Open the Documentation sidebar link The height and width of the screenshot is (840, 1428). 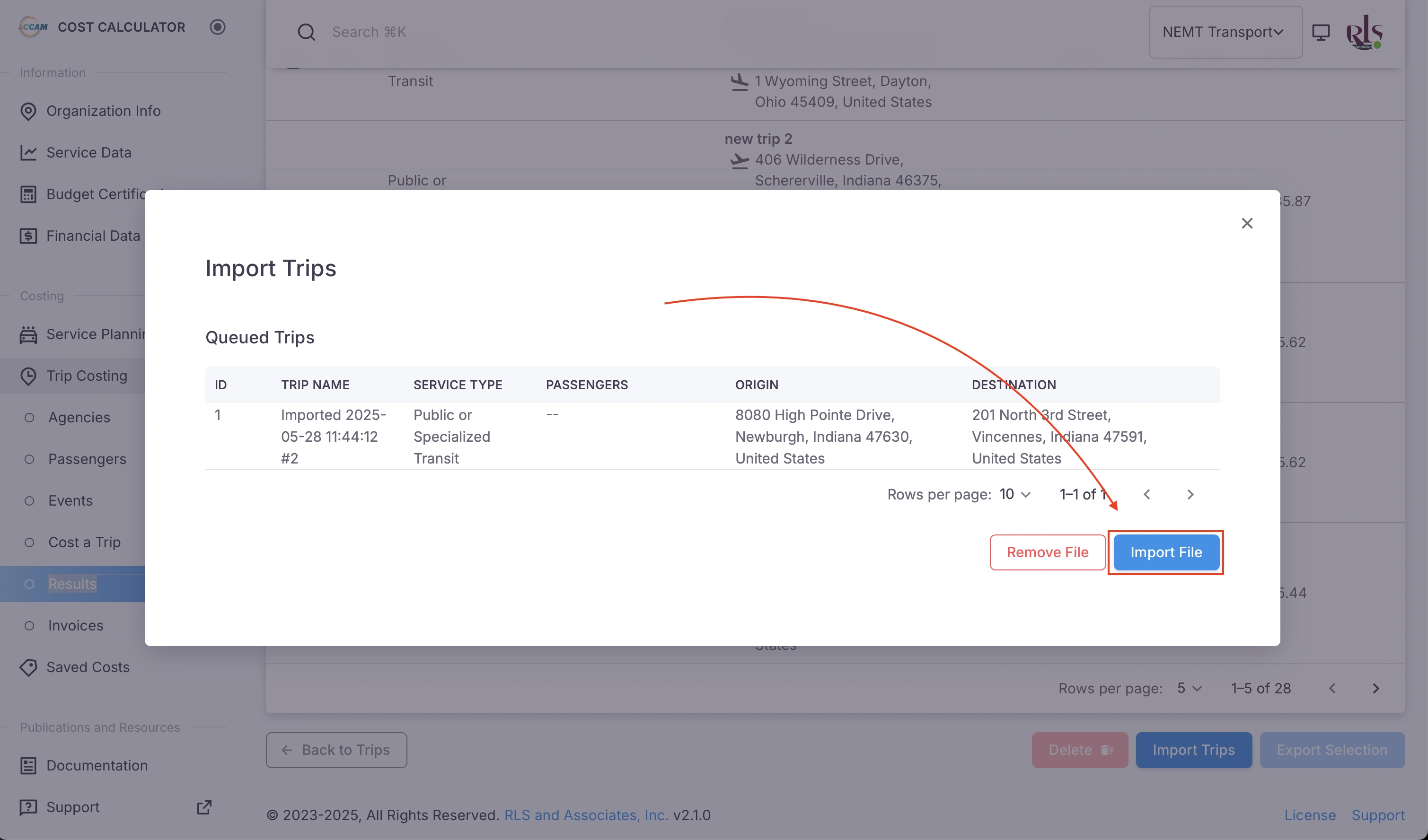[97, 765]
